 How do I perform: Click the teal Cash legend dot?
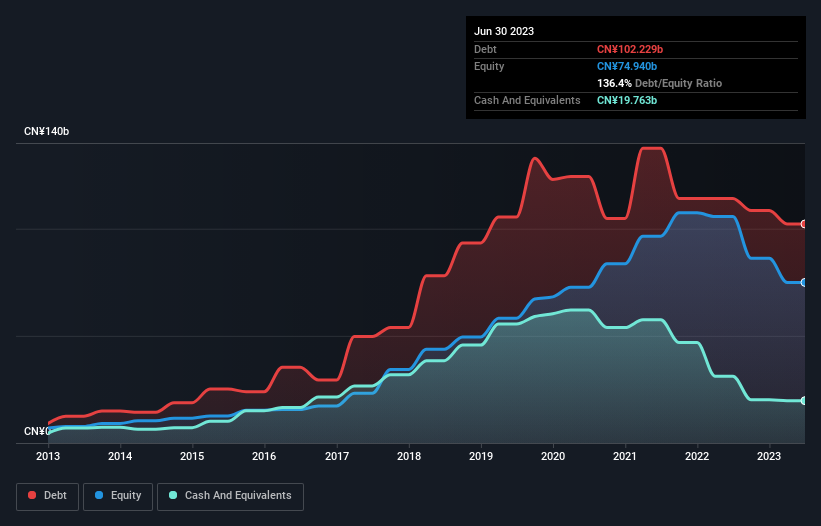(173, 495)
